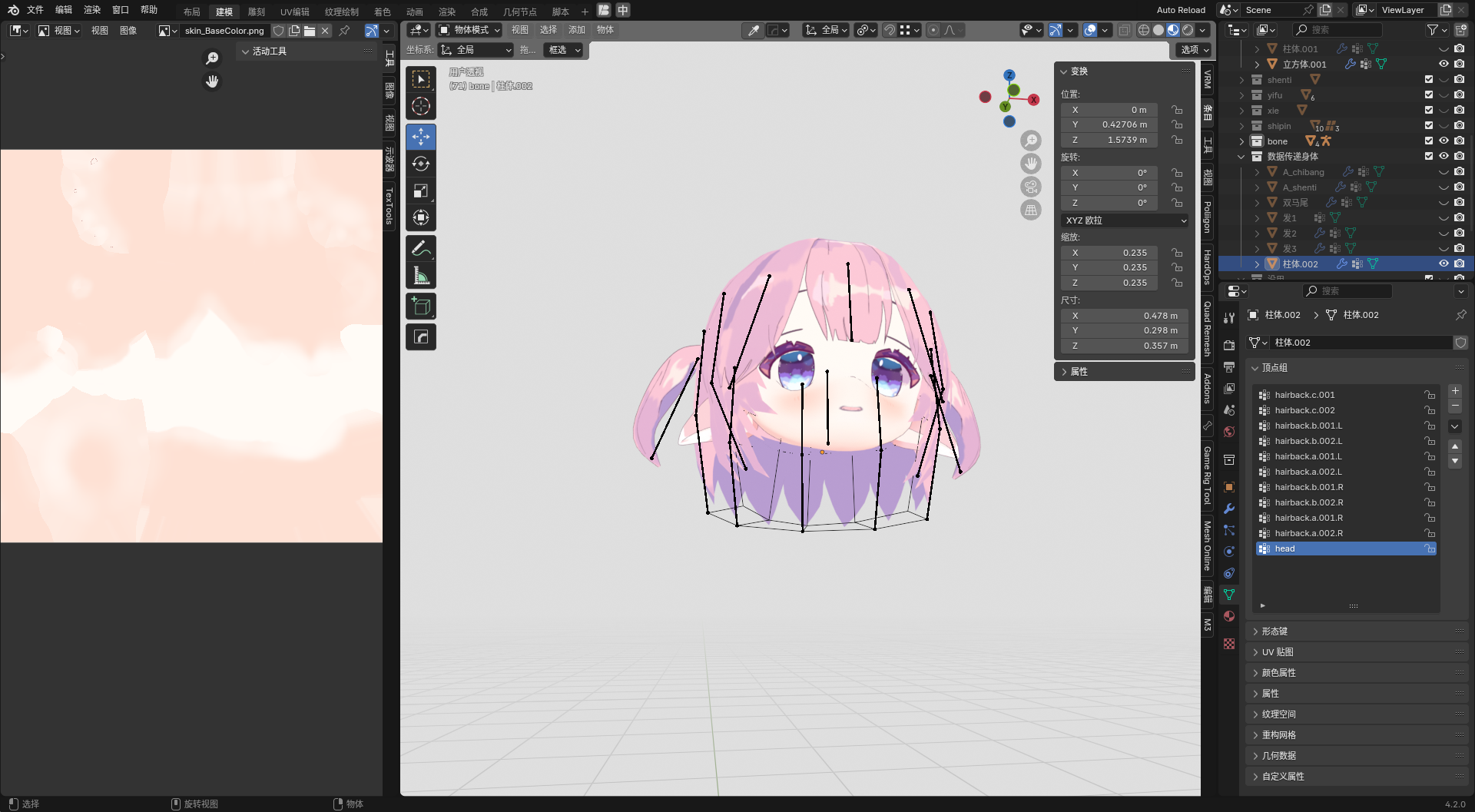
Task: Toggle lock on position X value
Action: click(1177, 110)
